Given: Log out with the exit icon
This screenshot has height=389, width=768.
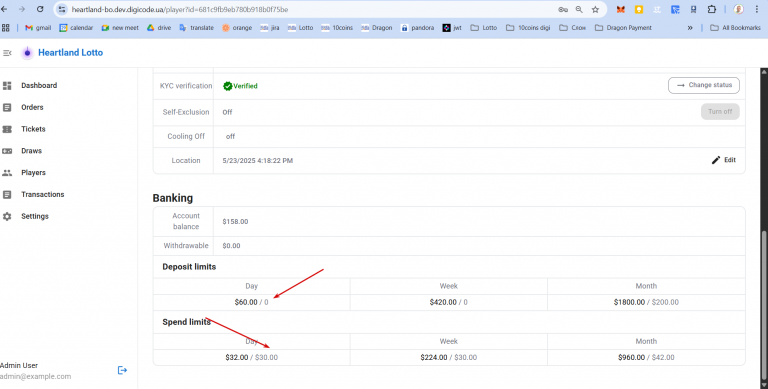Looking at the screenshot, I should tap(122, 370).
